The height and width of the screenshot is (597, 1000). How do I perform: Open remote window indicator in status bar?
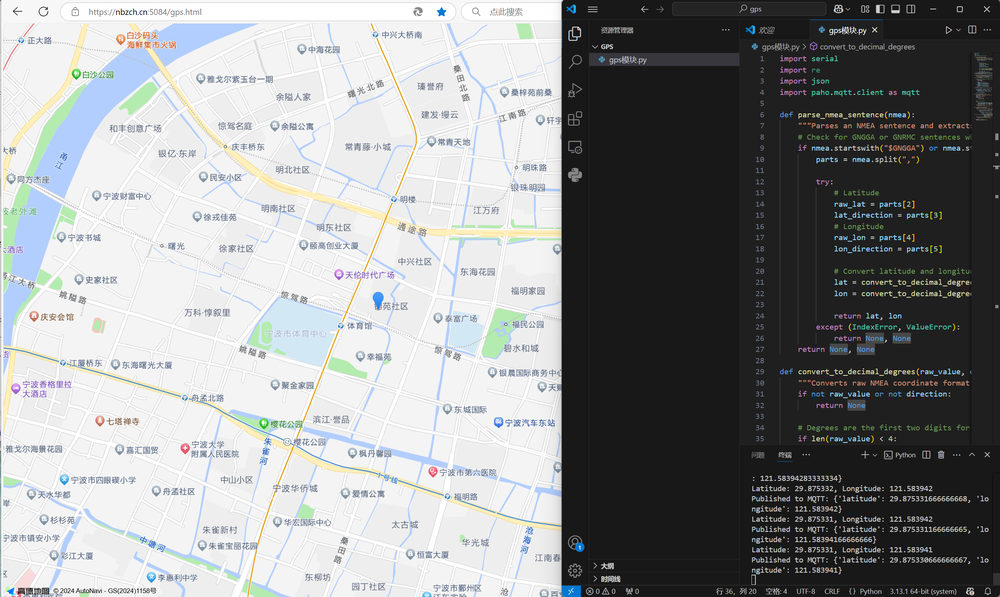pos(571,591)
